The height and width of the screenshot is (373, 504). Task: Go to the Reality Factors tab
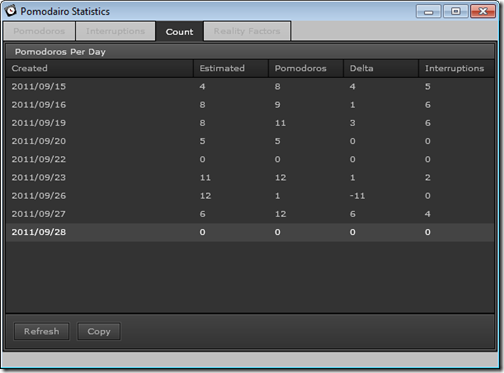pyautogui.click(x=247, y=31)
